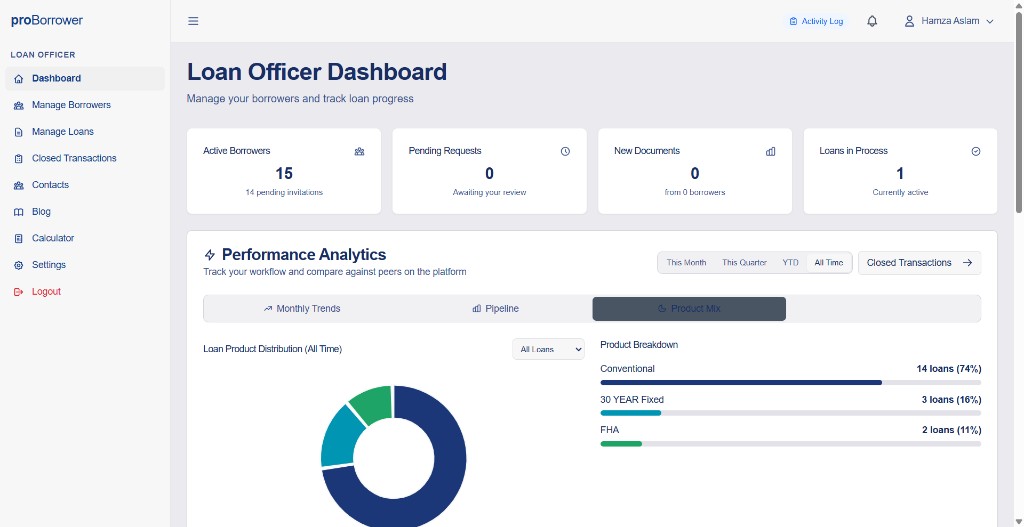Click the Pipeline bar chart icon
Image resolution: width=1024 pixels, height=527 pixels.
pos(477,308)
